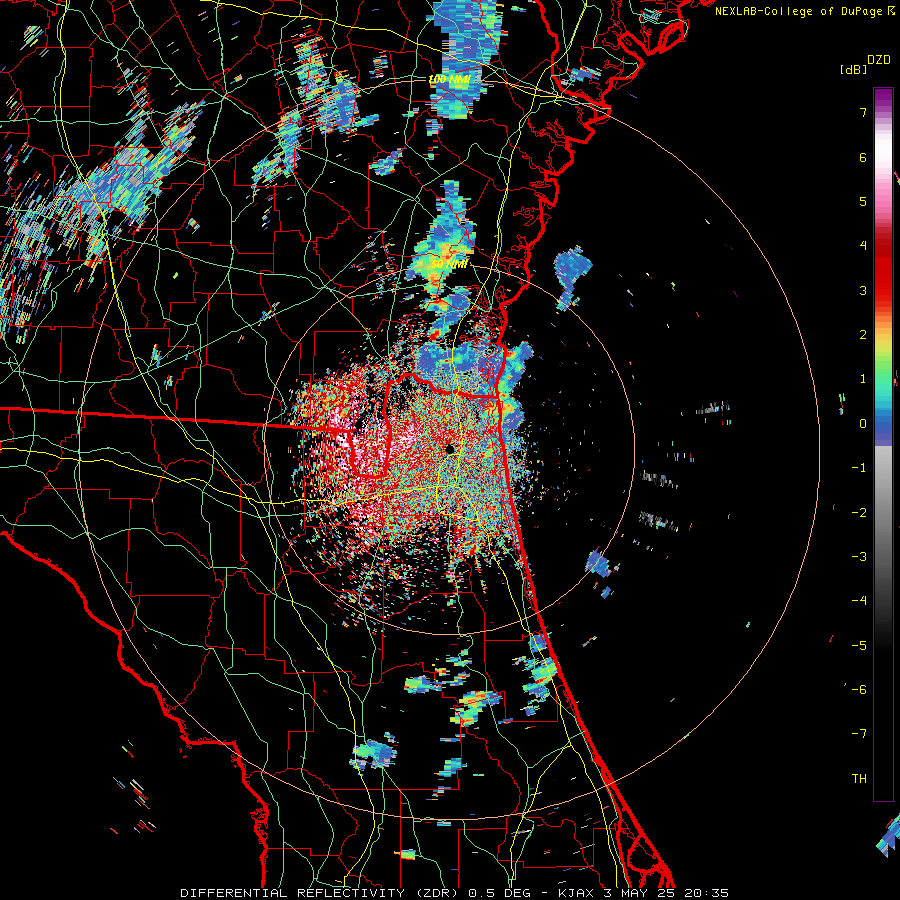Select the 4 value on the dB scale
Screen dimensions: 900x900
click(x=863, y=246)
